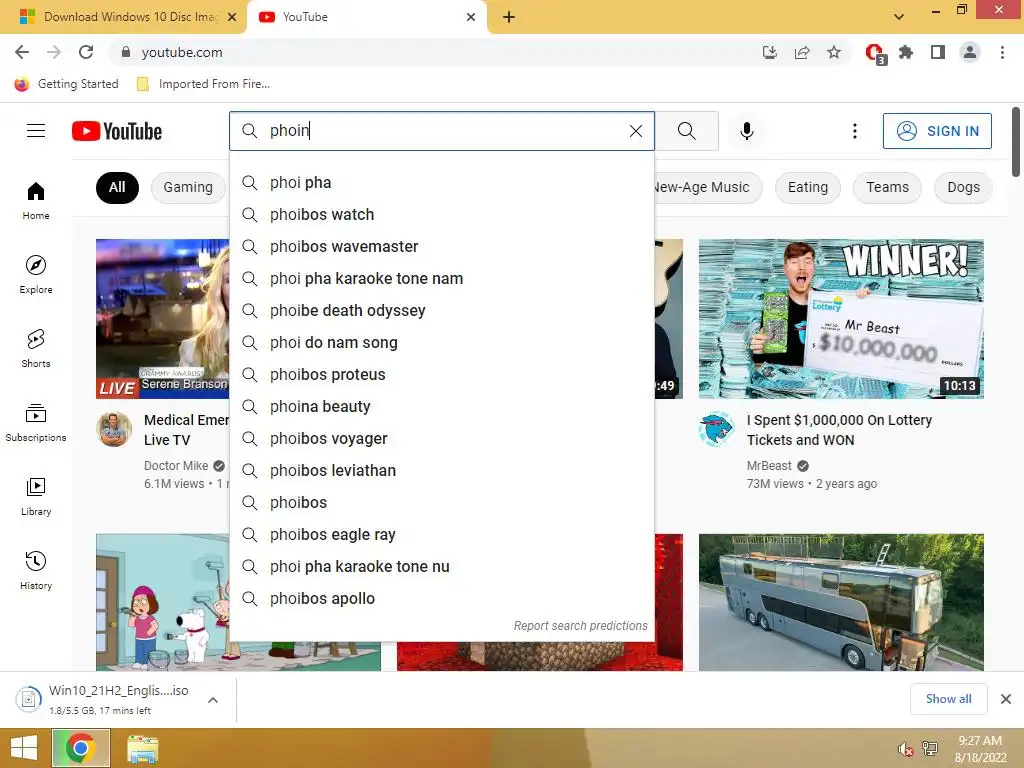Choose suggestion "phoi pha karaoke tone nam"
The width and height of the screenshot is (1024, 768).
(x=442, y=278)
